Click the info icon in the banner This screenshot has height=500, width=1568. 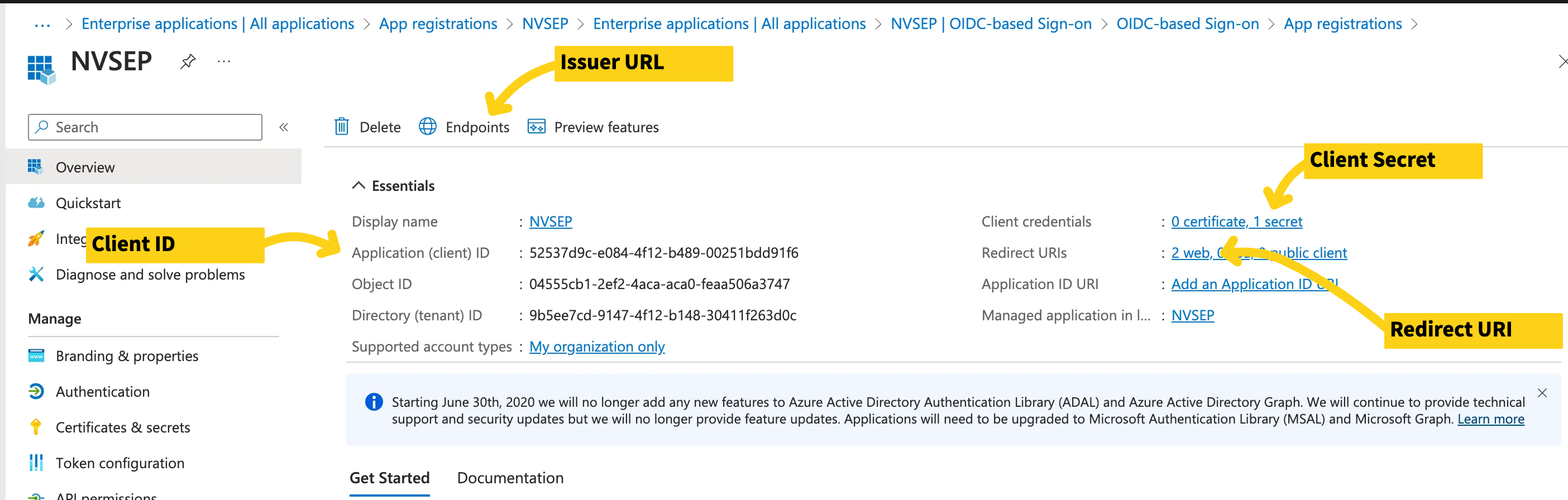point(374,402)
